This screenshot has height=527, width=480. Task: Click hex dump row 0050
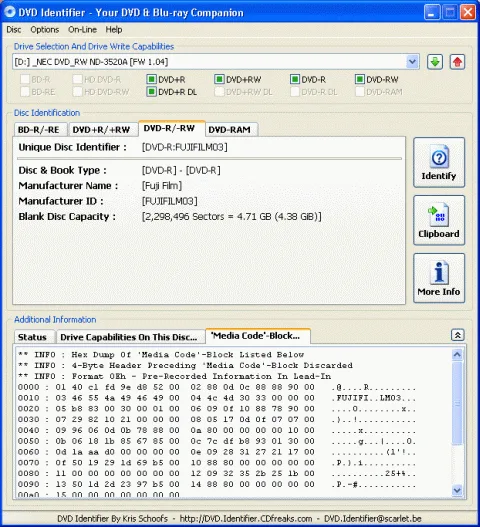[217, 441]
